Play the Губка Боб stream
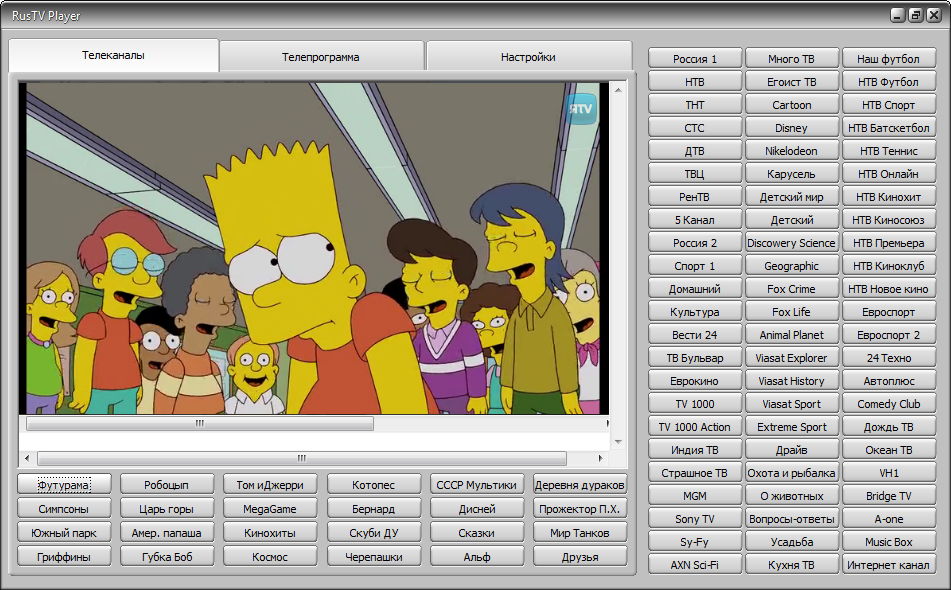 point(167,557)
